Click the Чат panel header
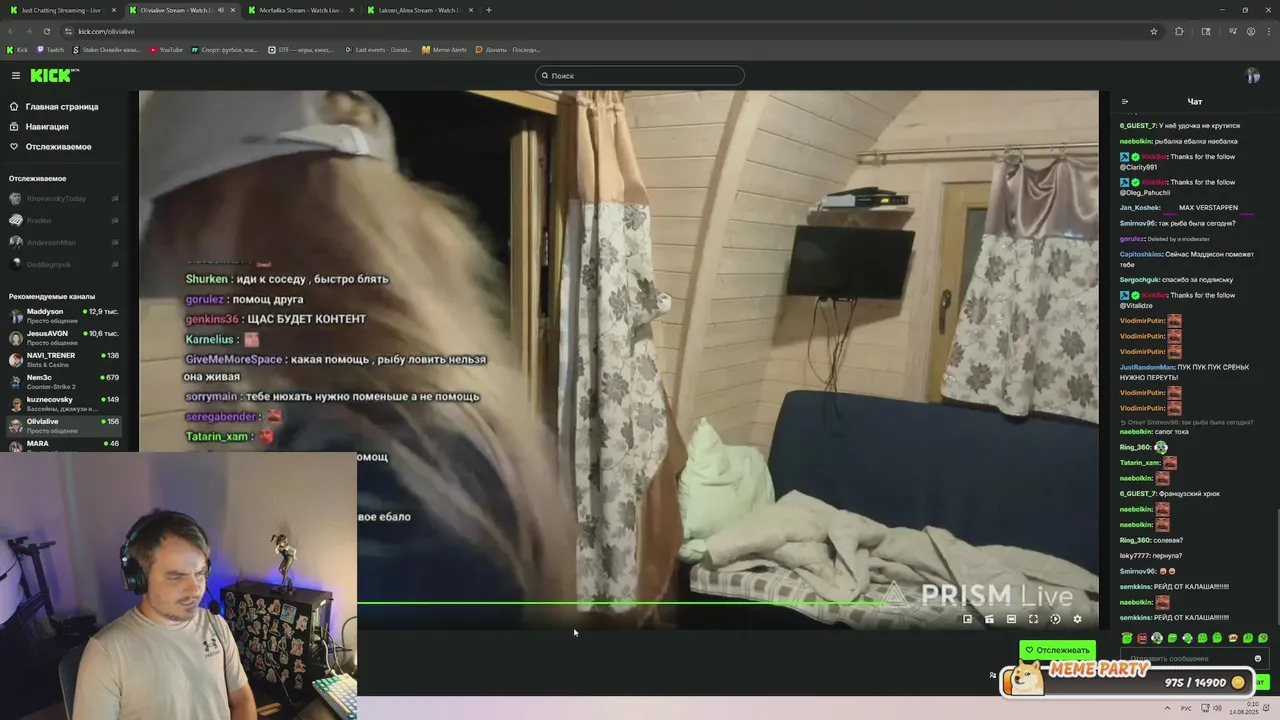Screen dimensions: 1280x720 (x=1195, y=102)
